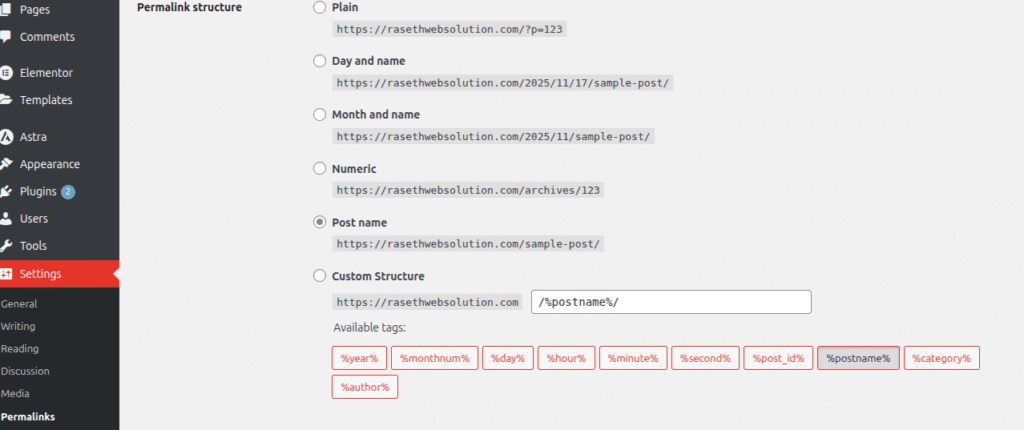Click the Comments bubble icon
Image resolution: width=1024 pixels, height=430 pixels.
(7, 37)
